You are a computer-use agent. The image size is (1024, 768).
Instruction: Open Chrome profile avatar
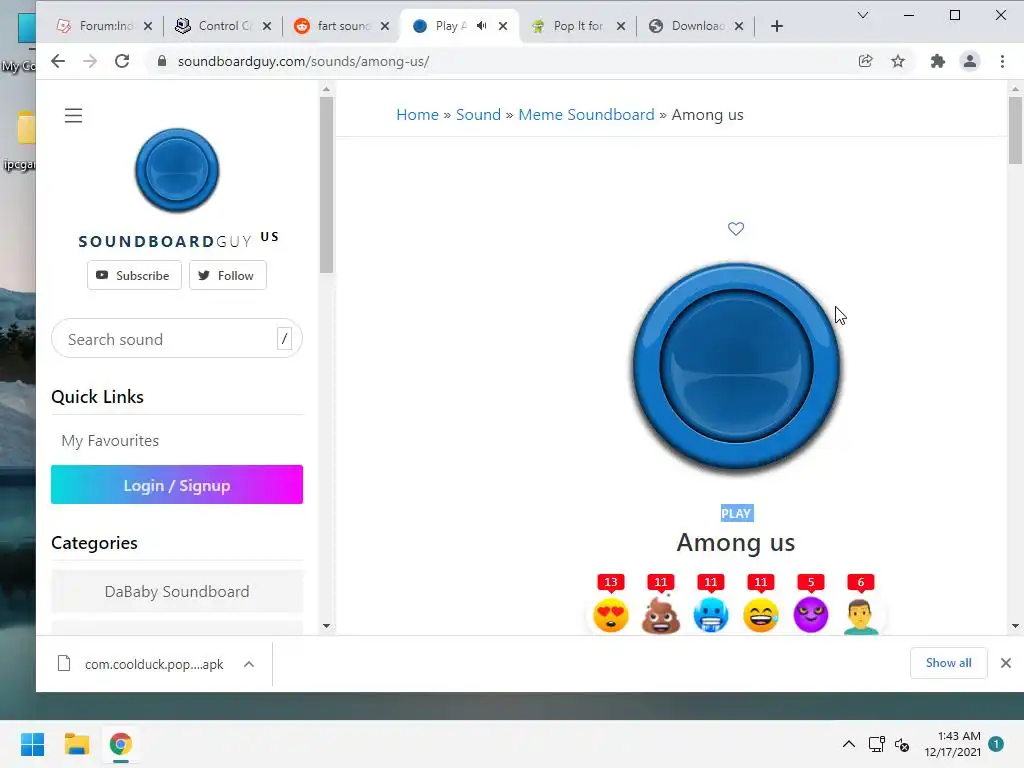click(x=970, y=61)
